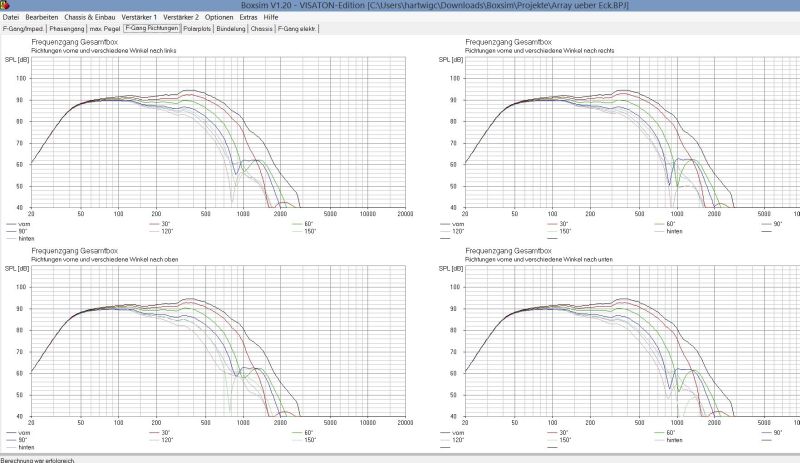Switch to the max. Pegel tab
The height and width of the screenshot is (463, 800).
point(105,29)
